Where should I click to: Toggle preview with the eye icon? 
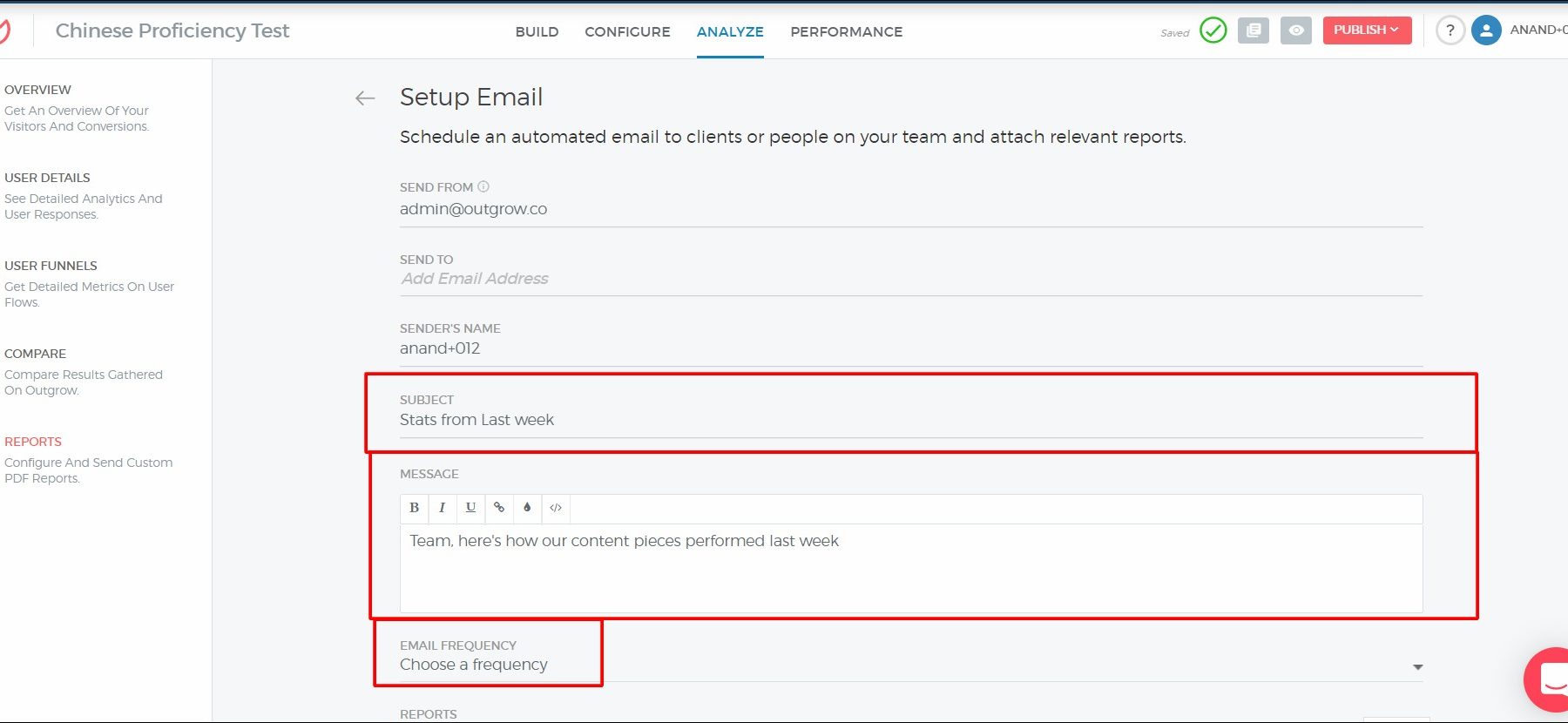[1295, 30]
